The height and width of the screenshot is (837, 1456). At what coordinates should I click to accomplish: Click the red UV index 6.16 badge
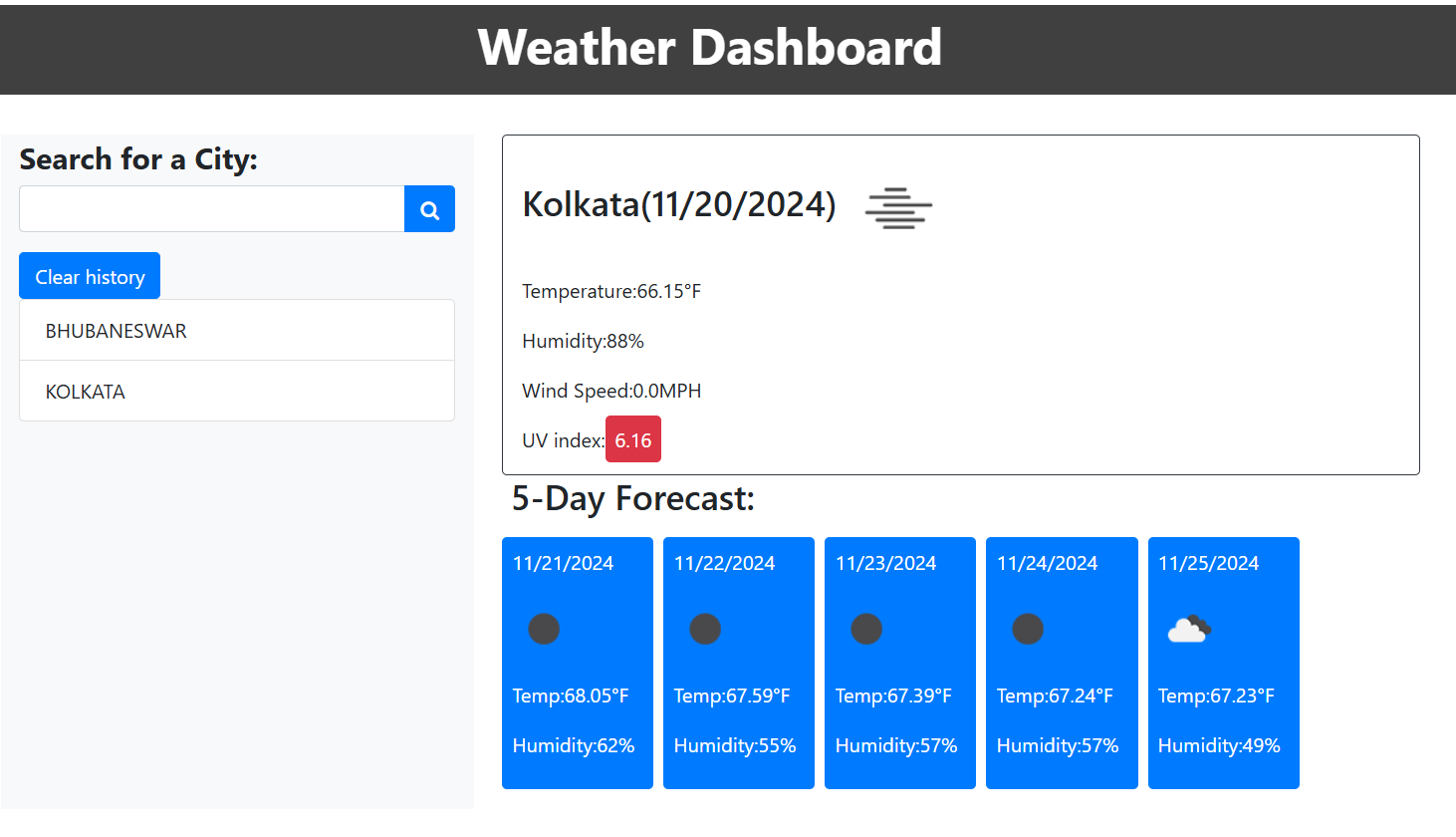tap(633, 439)
